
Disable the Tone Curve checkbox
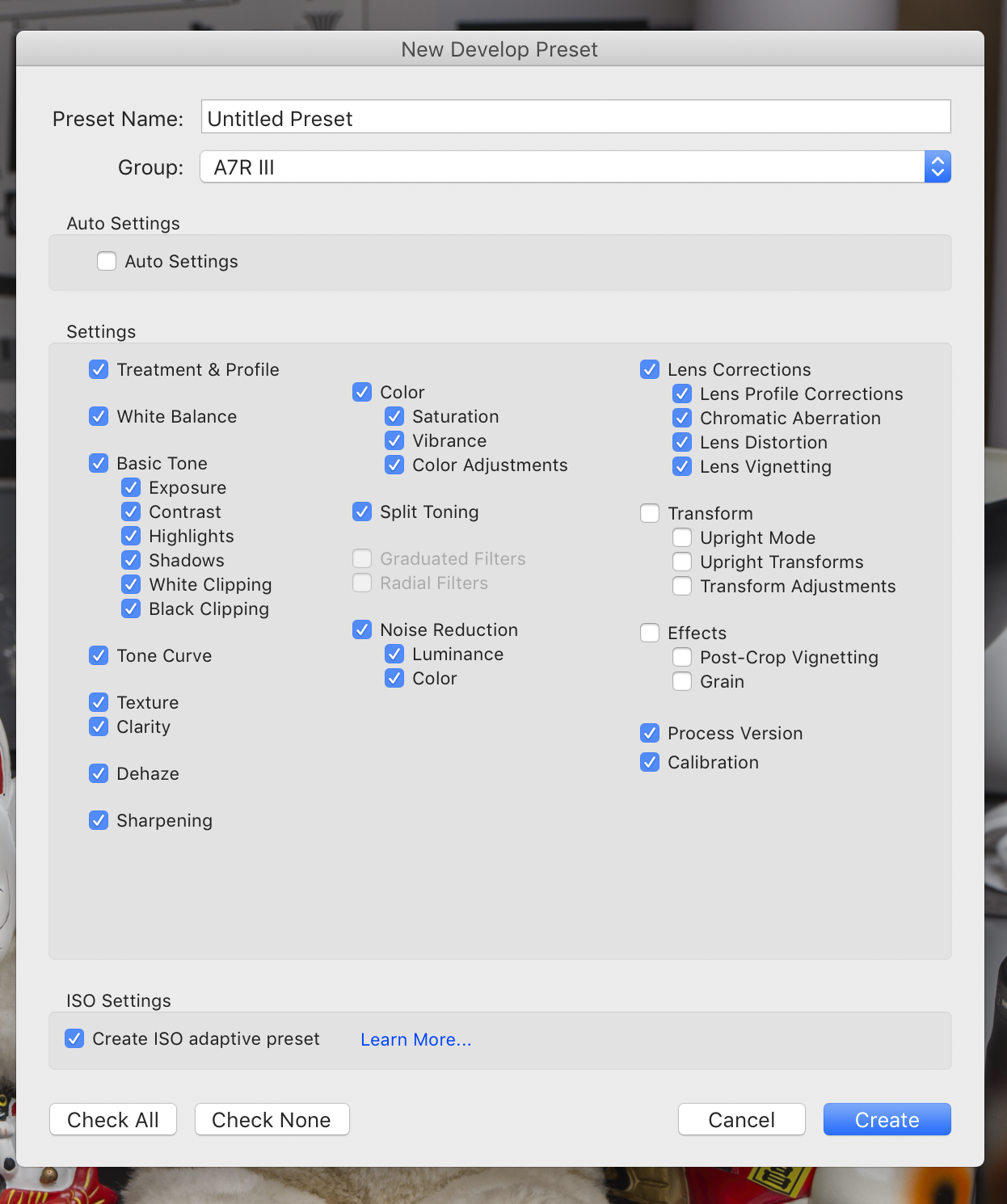99,655
